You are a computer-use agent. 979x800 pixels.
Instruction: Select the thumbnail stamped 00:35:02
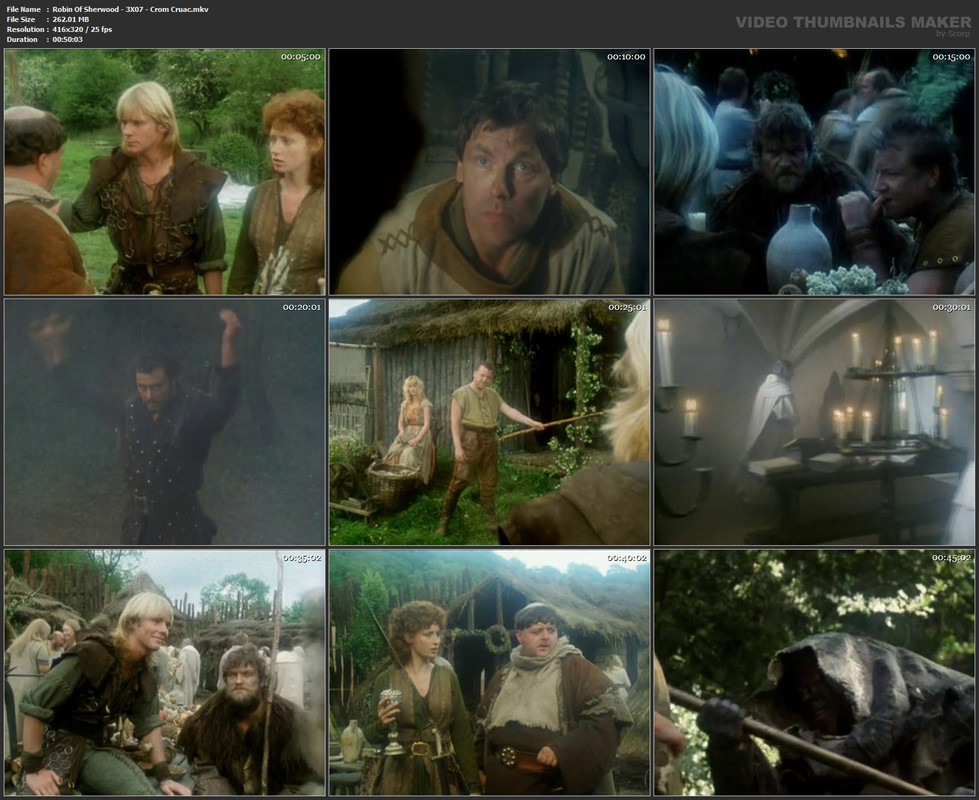[165, 673]
